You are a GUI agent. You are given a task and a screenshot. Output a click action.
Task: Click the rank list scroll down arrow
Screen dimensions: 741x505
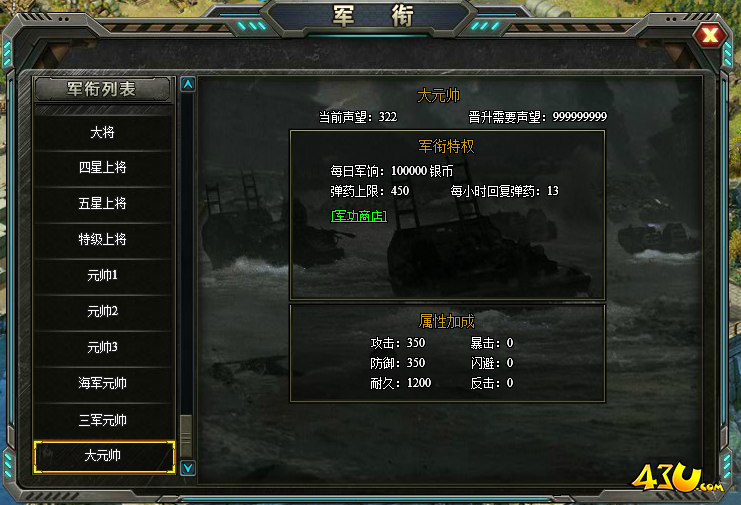pos(188,468)
